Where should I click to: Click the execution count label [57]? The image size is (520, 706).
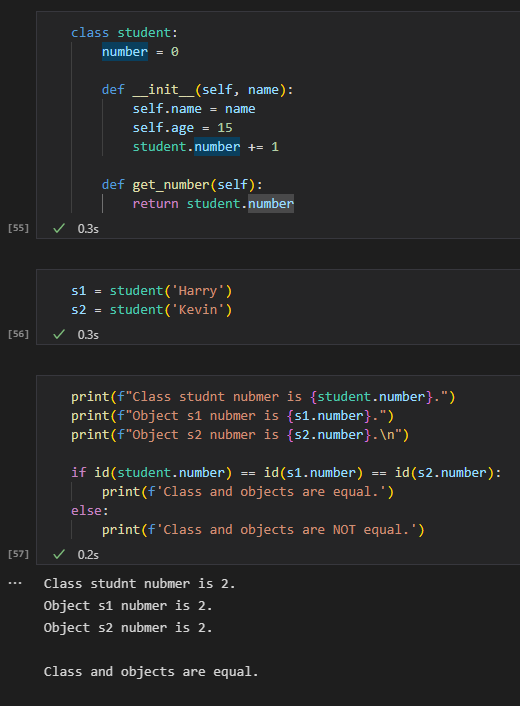click(x=18, y=553)
